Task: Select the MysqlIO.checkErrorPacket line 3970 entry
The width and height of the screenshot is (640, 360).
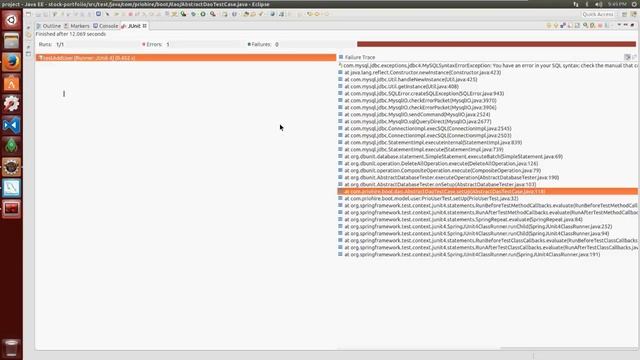Action: [418, 100]
